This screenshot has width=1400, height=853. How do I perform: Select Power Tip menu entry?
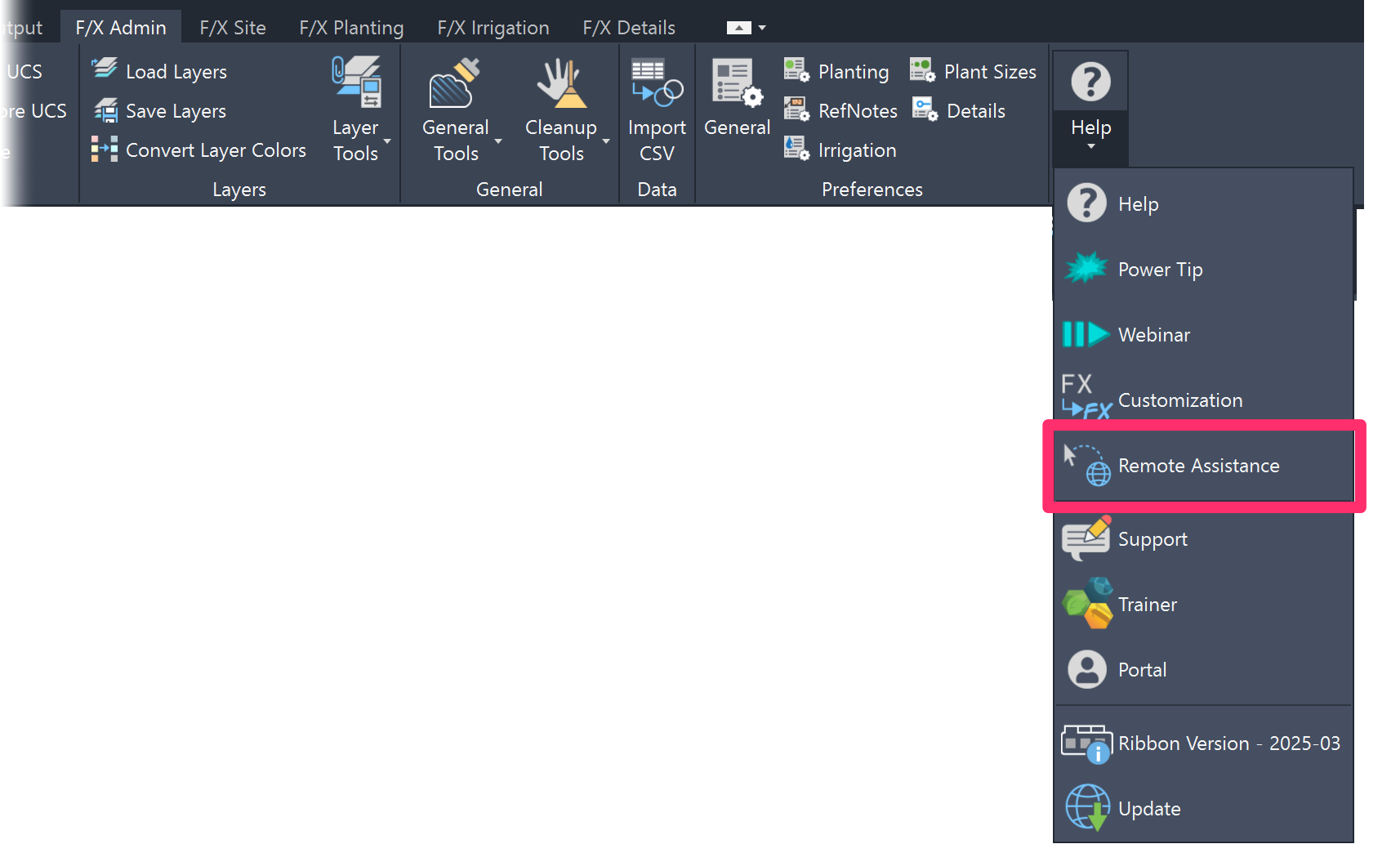click(1204, 269)
